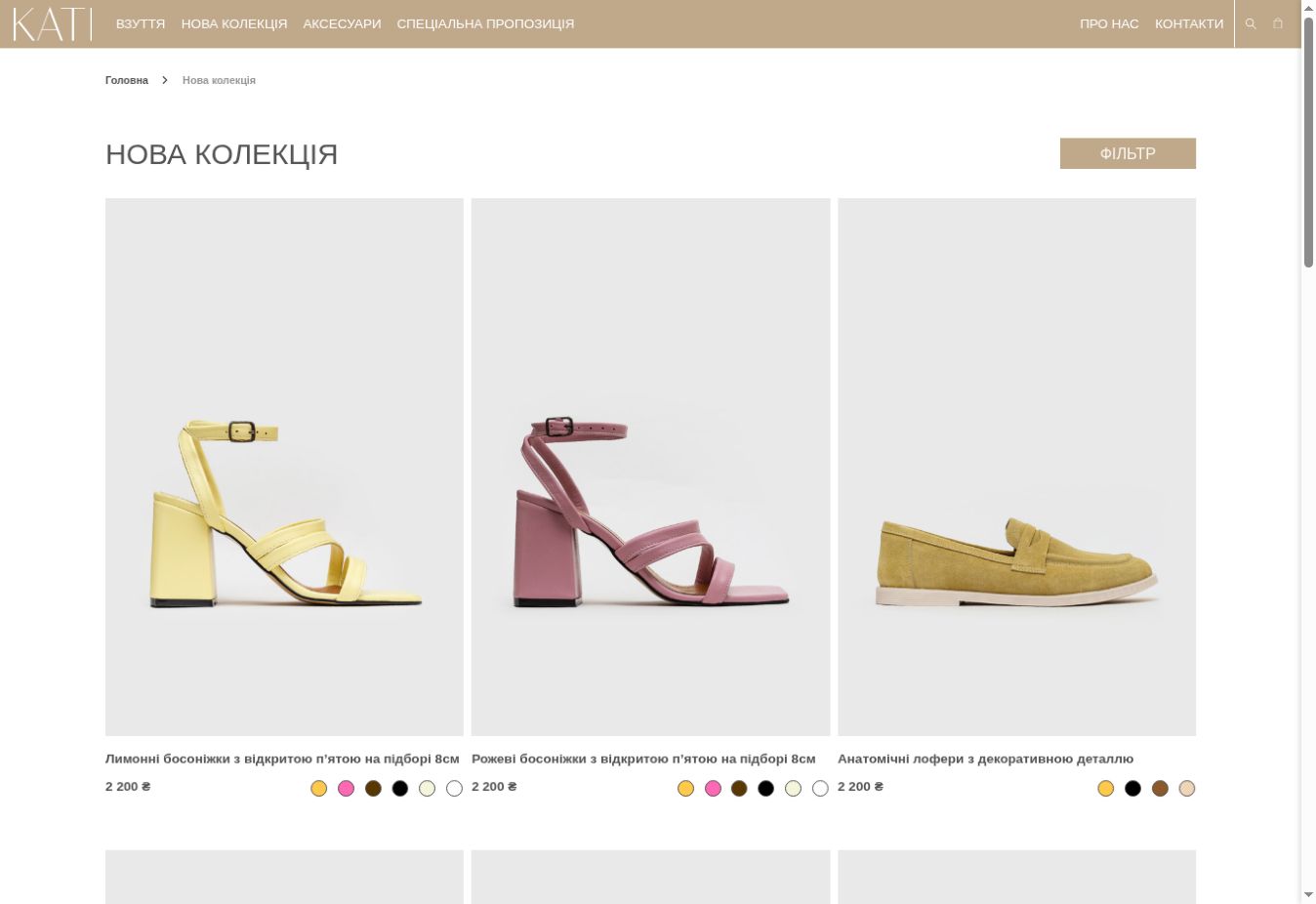Click the scrollbar down arrow
Image resolution: width=1316 pixels, height=904 pixels.
click(x=1308, y=895)
